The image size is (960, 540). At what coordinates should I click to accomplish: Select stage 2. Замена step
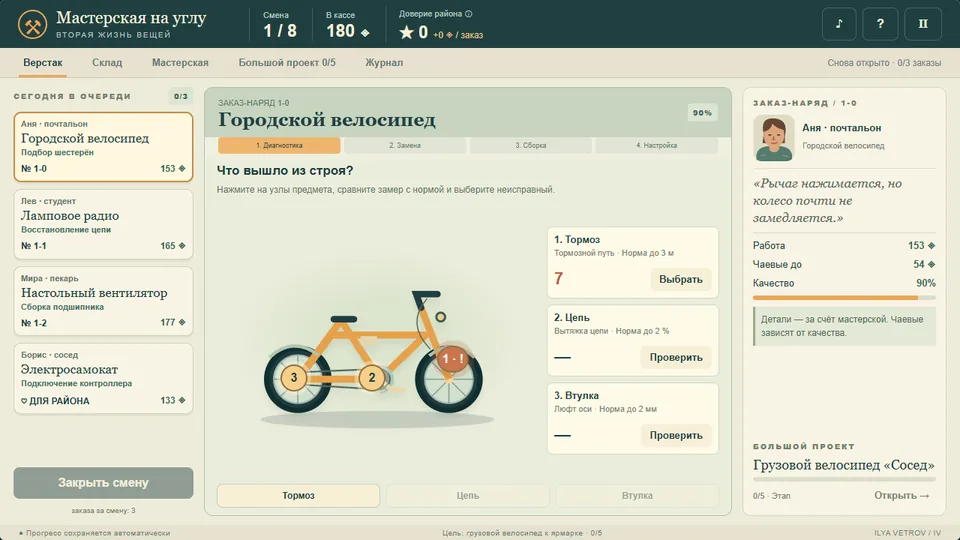[x=405, y=145]
